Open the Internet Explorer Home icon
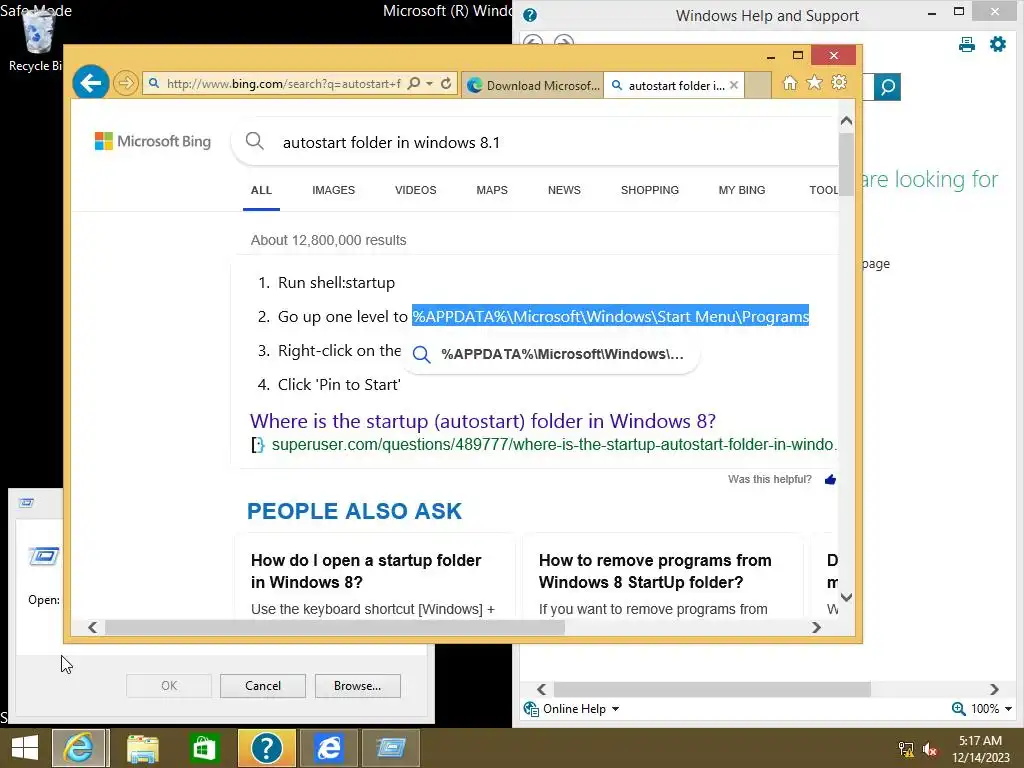The height and width of the screenshot is (768, 1024). (790, 83)
